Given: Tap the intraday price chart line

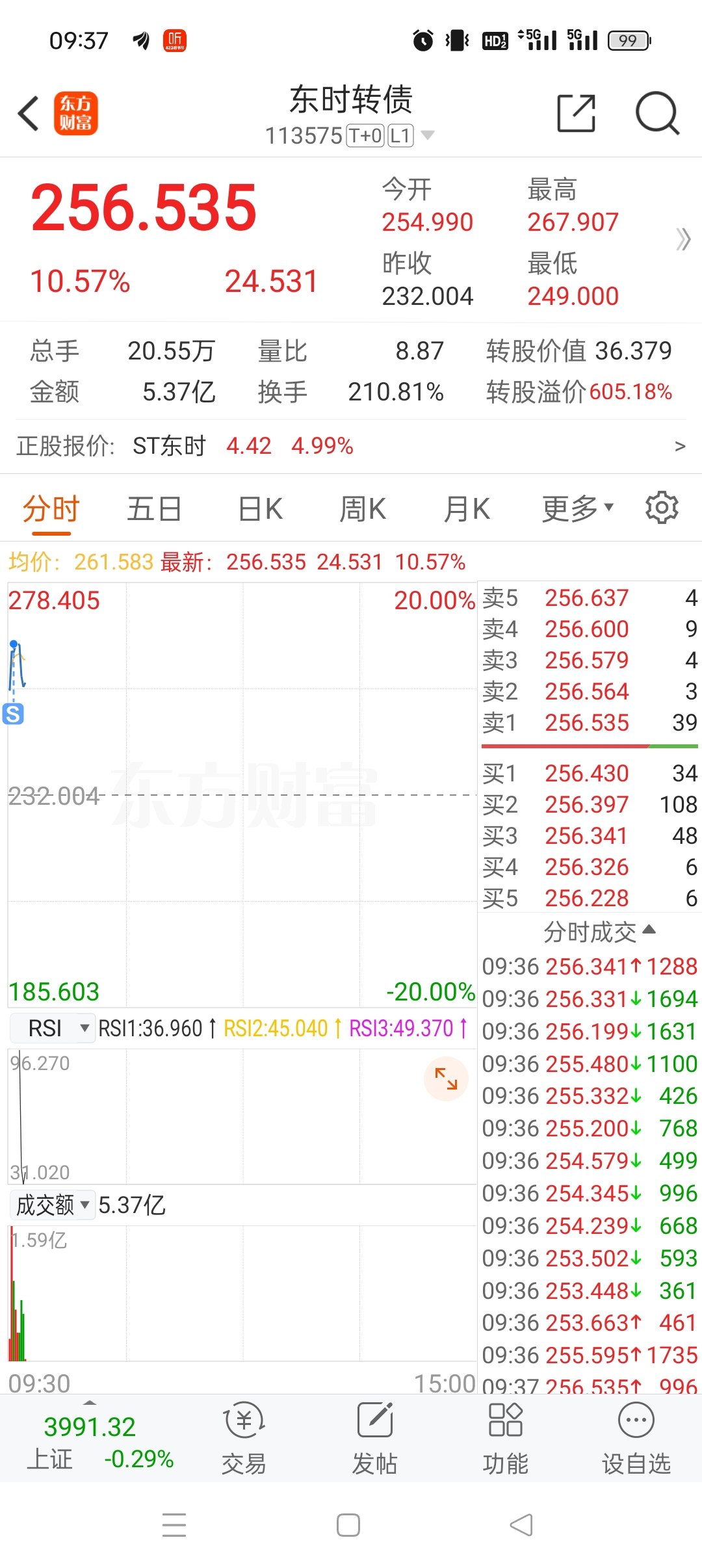Looking at the screenshot, I should [18, 664].
